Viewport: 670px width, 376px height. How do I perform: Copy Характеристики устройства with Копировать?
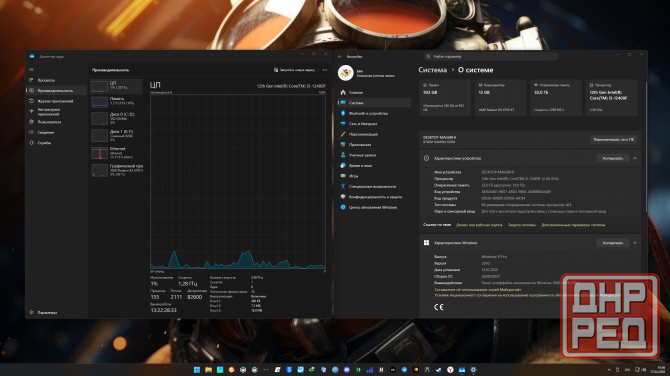click(x=613, y=159)
